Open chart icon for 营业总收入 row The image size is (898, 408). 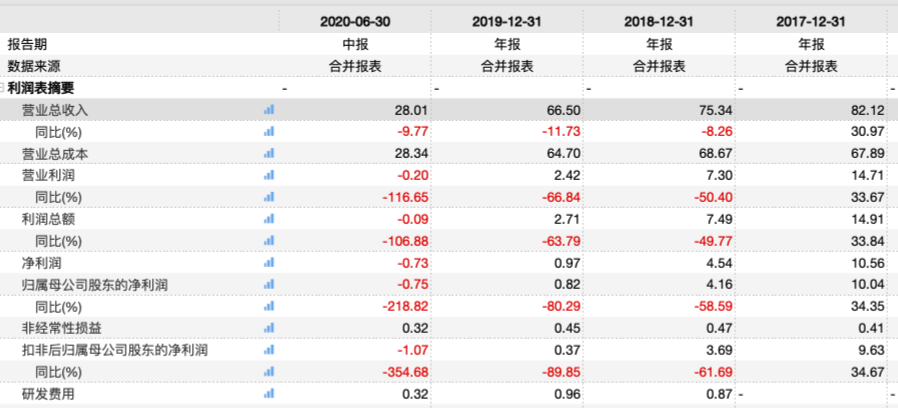[269, 109]
